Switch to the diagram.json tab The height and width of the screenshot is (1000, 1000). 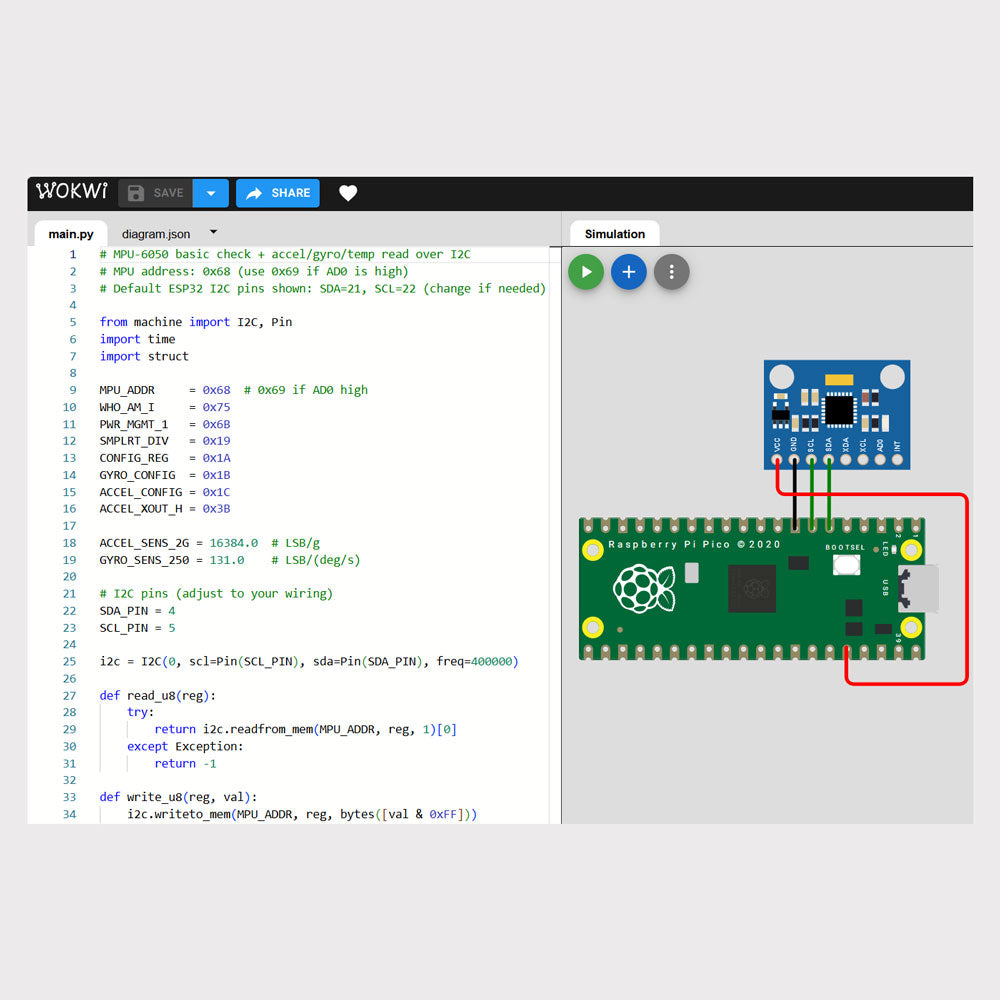pyautogui.click(x=156, y=234)
